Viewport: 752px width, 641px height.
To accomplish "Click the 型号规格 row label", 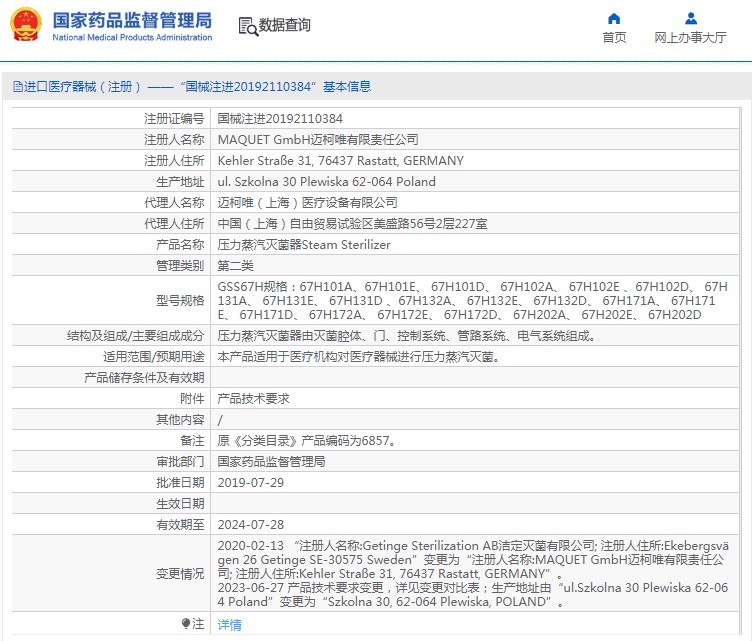I will tap(180, 301).
